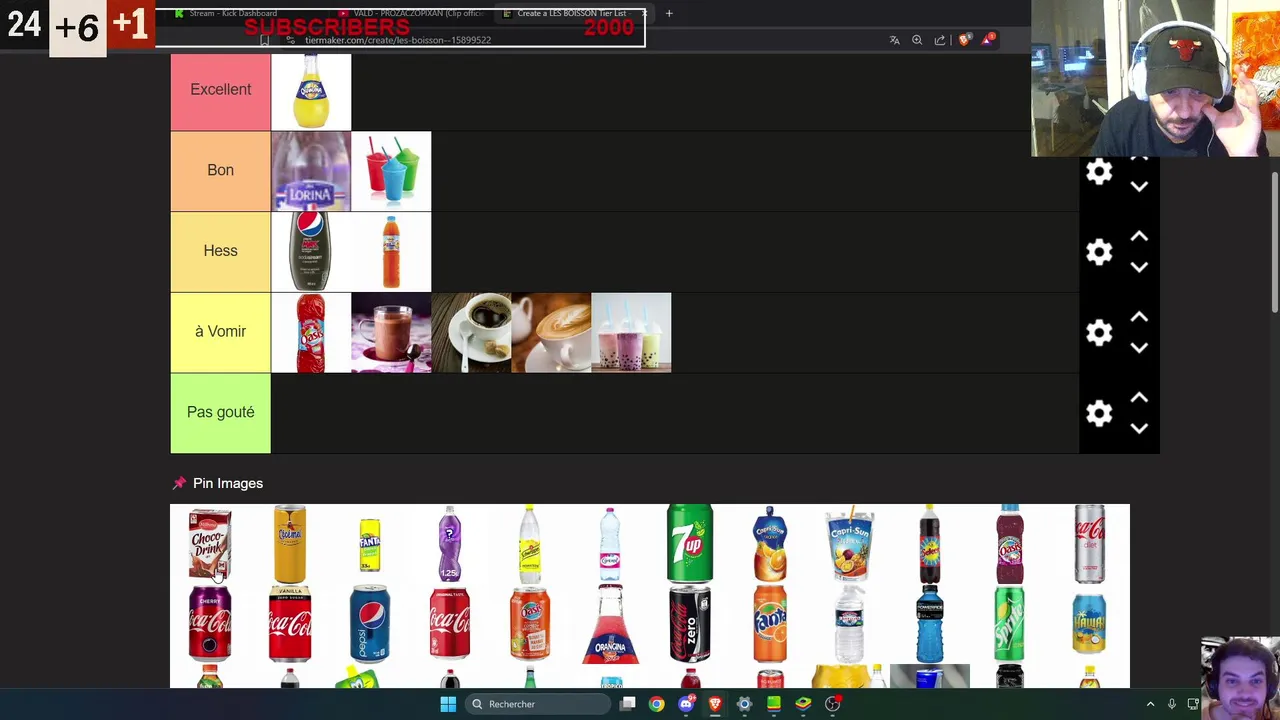The width and height of the screenshot is (1280, 720).
Task: Open Discord from the taskbar
Action: tap(686, 704)
